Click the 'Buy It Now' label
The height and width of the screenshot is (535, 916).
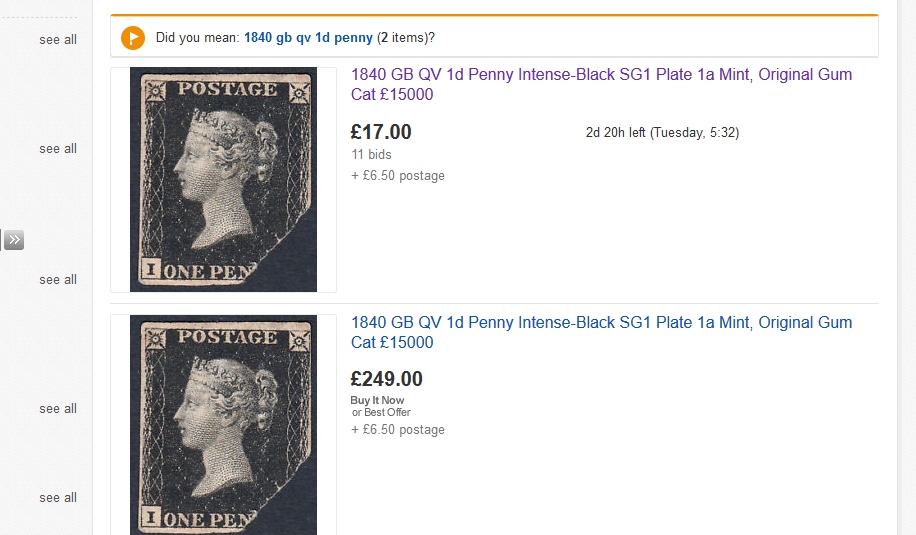[377, 400]
